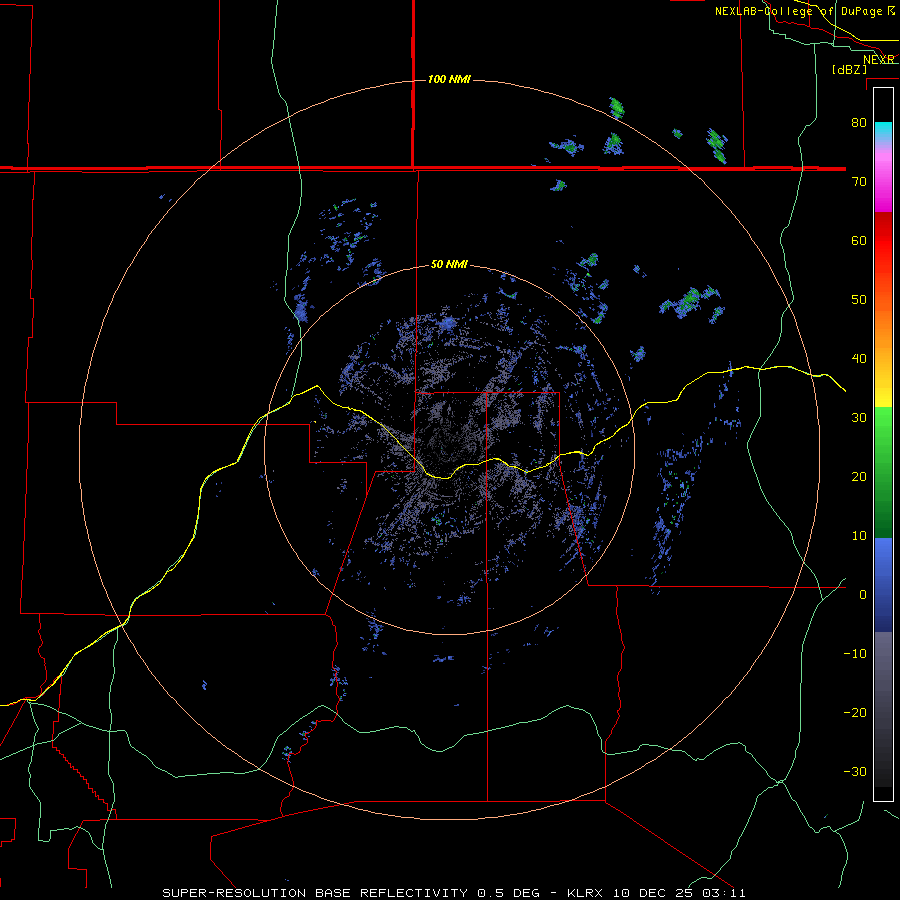Click the 50 value on dBZ scale
The height and width of the screenshot is (900, 900).
coord(859,300)
